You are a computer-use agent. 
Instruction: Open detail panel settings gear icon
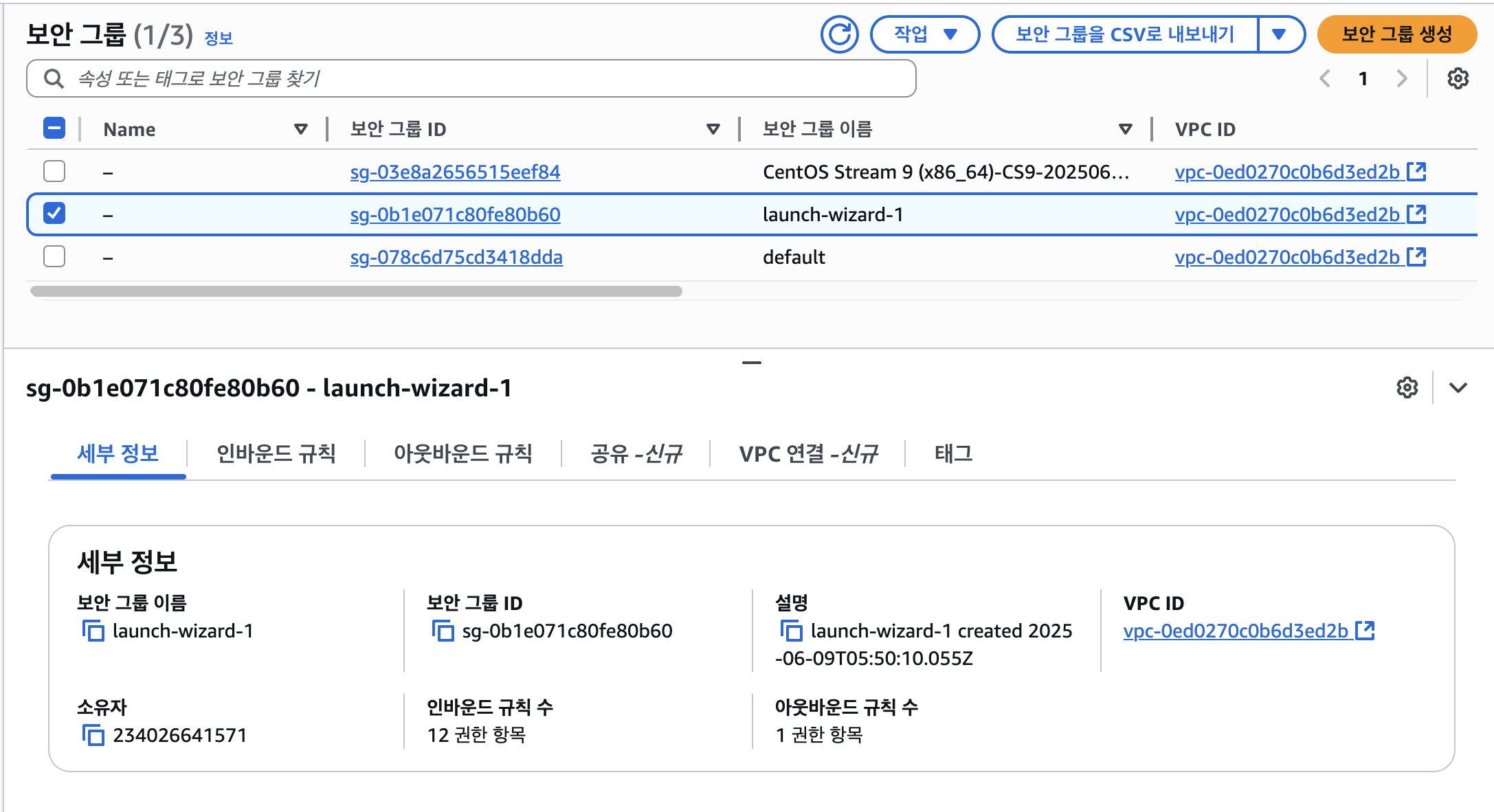[x=1407, y=387]
